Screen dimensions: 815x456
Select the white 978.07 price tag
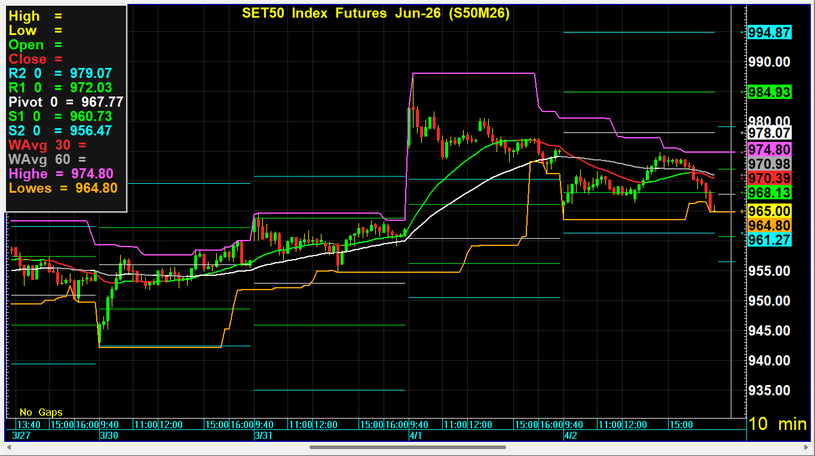770,132
